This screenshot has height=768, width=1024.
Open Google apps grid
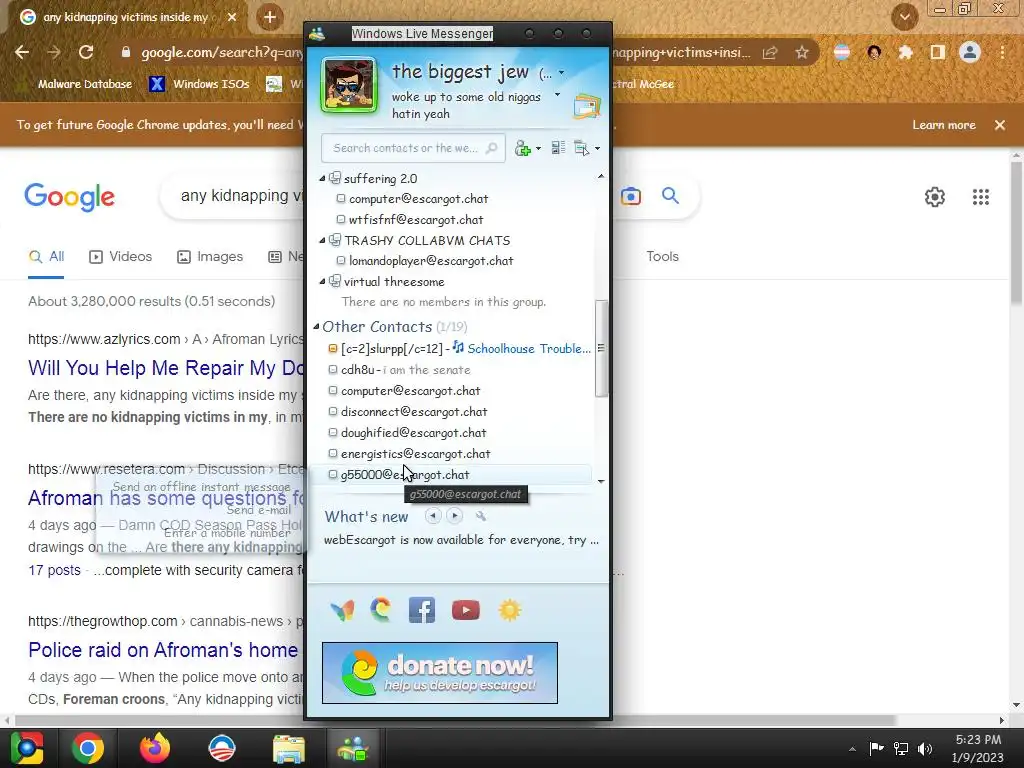(980, 197)
